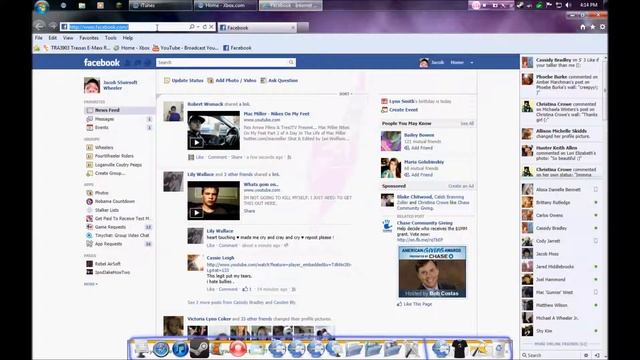Click the browser forward arrow button
640x360 pixels.
click(53, 27)
